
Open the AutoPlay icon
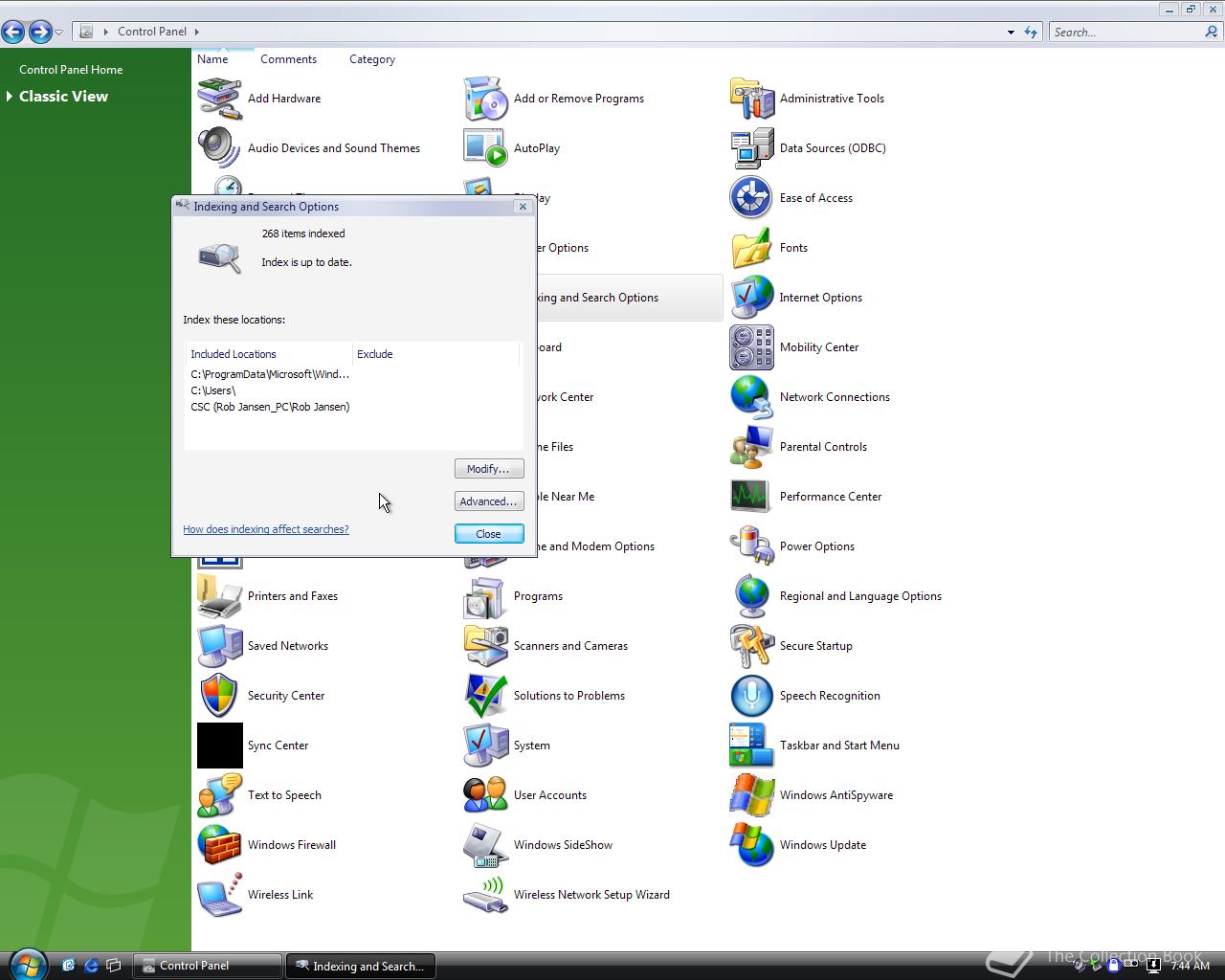485,148
